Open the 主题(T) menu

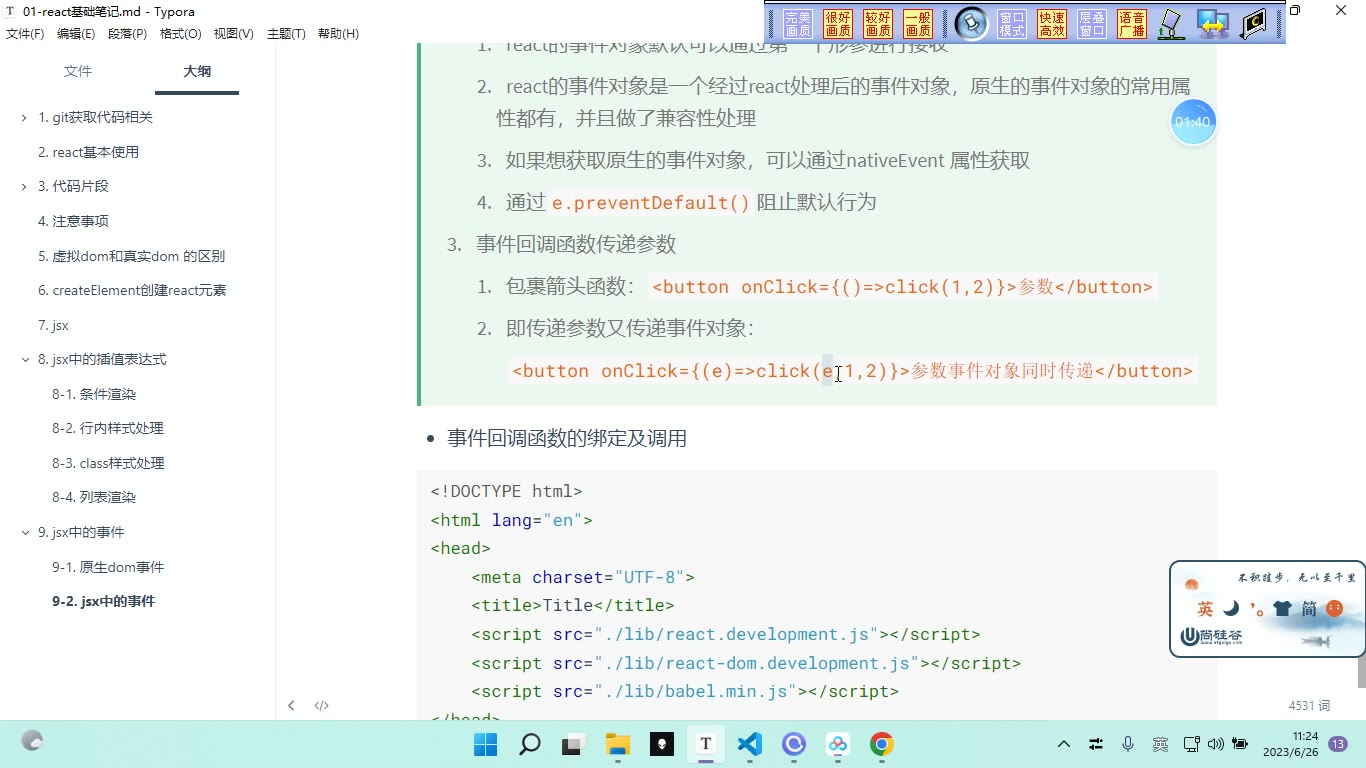pyautogui.click(x=286, y=34)
